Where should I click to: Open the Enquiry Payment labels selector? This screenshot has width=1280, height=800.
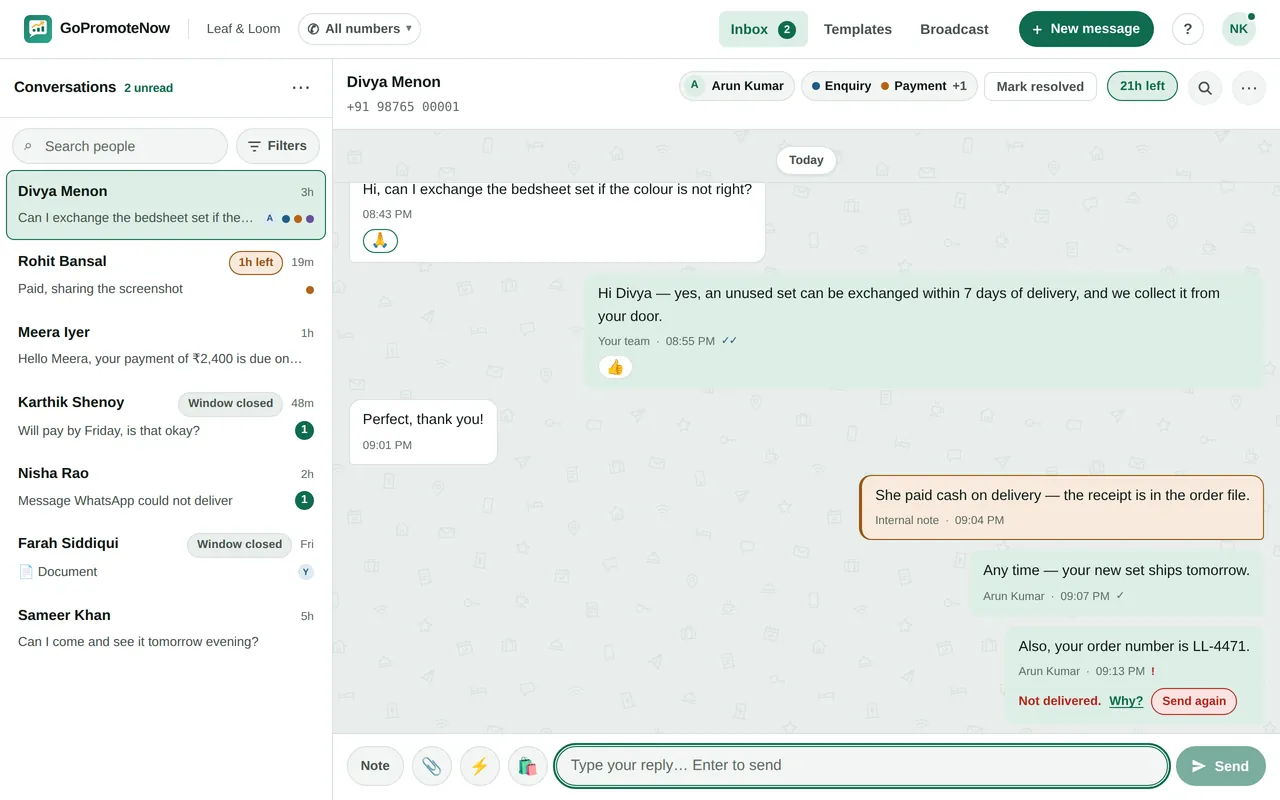click(889, 86)
